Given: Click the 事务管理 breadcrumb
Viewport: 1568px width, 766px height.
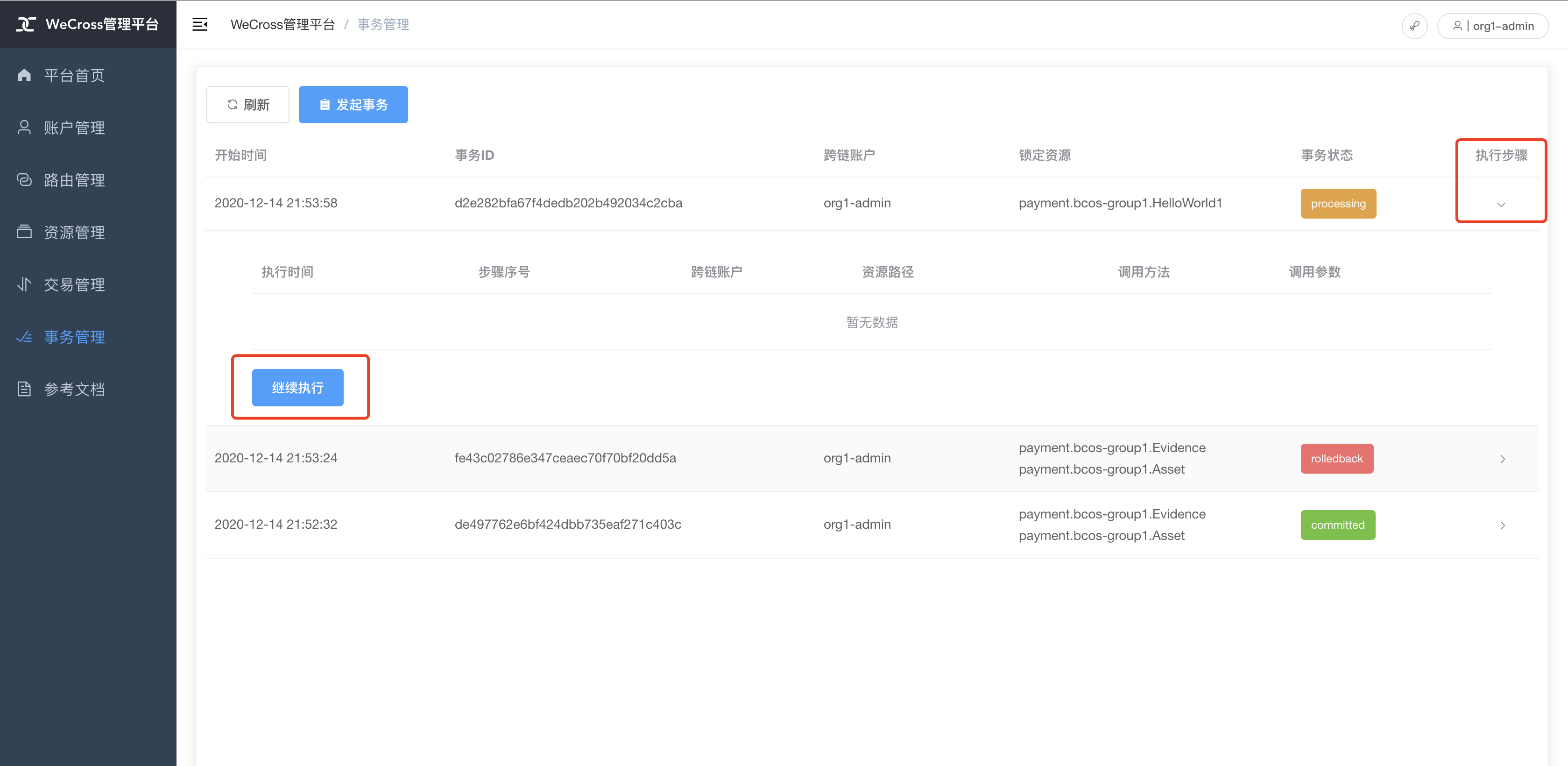Looking at the screenshot, I should (383, 24).
